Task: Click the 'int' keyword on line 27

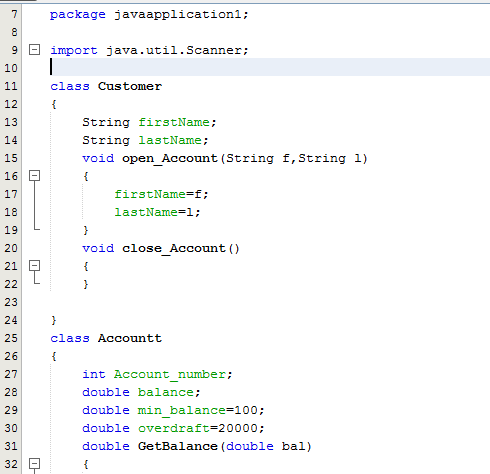Action: 94,374
